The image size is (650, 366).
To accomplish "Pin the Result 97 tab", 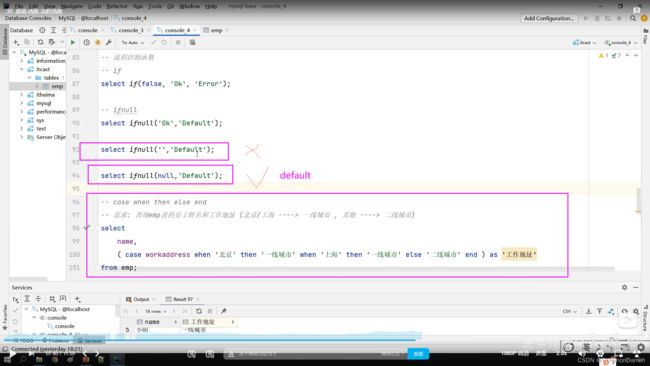I will [223, 311].
